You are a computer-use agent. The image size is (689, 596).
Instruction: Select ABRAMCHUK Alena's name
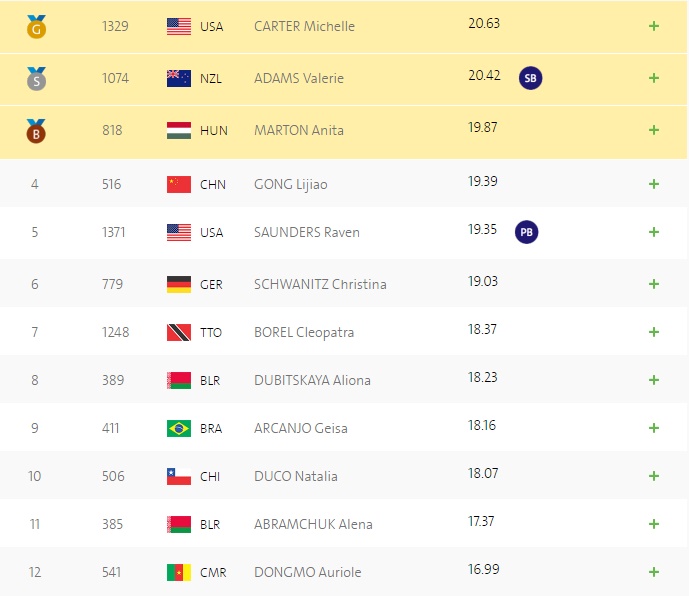313,524
